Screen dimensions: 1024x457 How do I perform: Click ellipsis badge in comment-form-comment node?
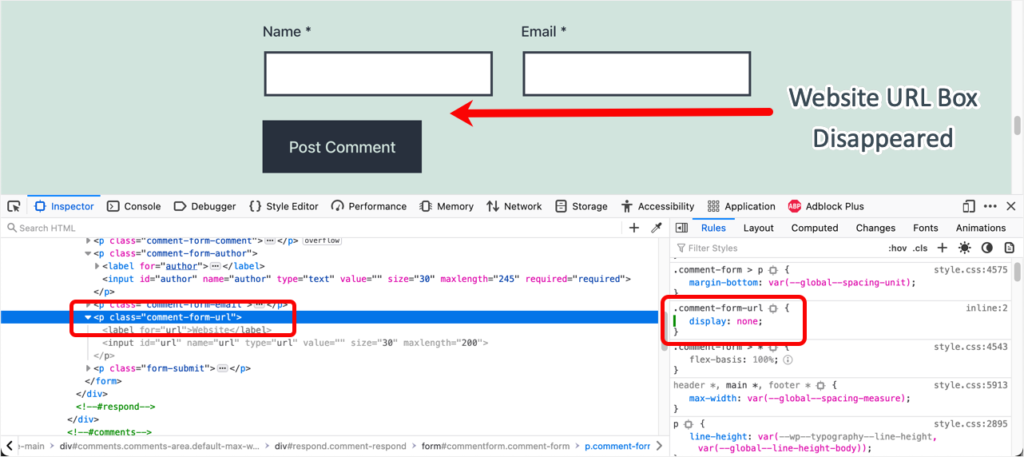coord(270,241)
